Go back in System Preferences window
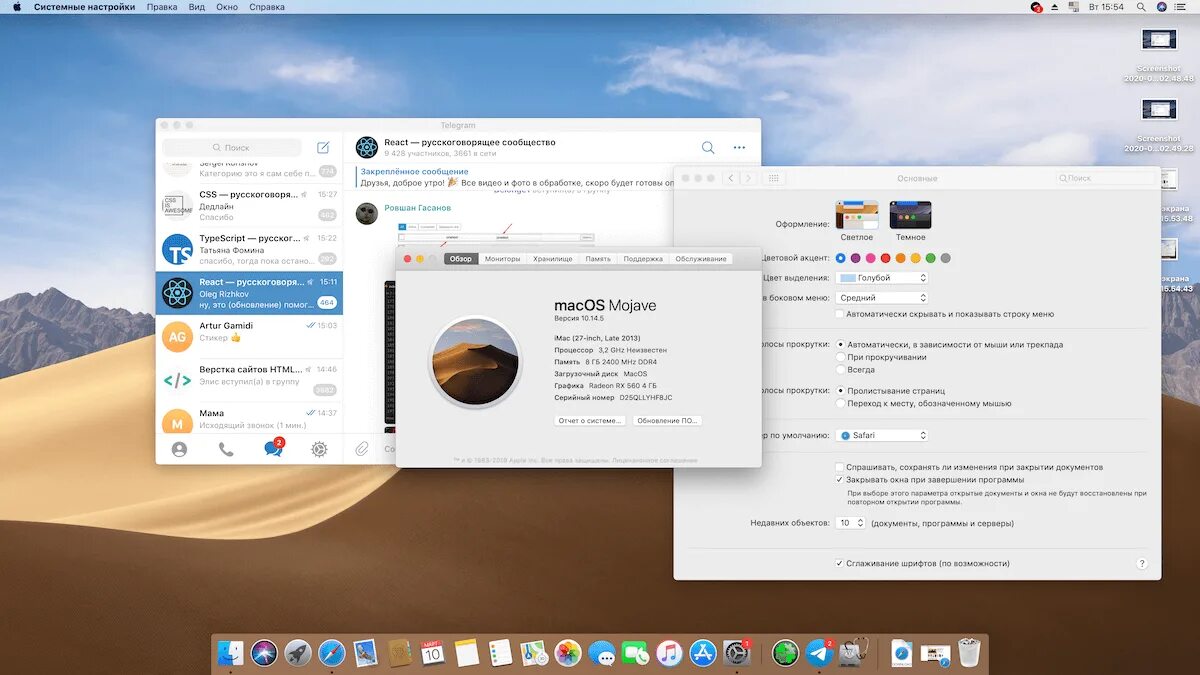This screenshot has height=675, width=1200. pyautogui.click(x=731, y=178)
